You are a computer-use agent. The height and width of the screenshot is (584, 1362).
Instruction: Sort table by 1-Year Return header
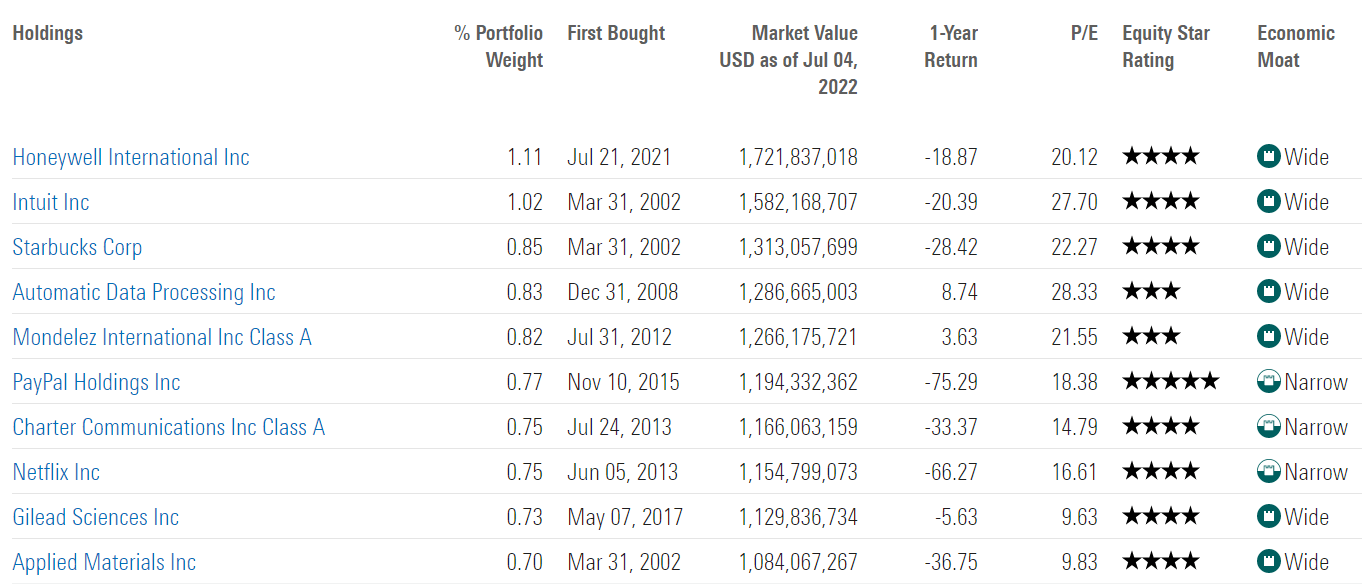click(x=950, y=47)
